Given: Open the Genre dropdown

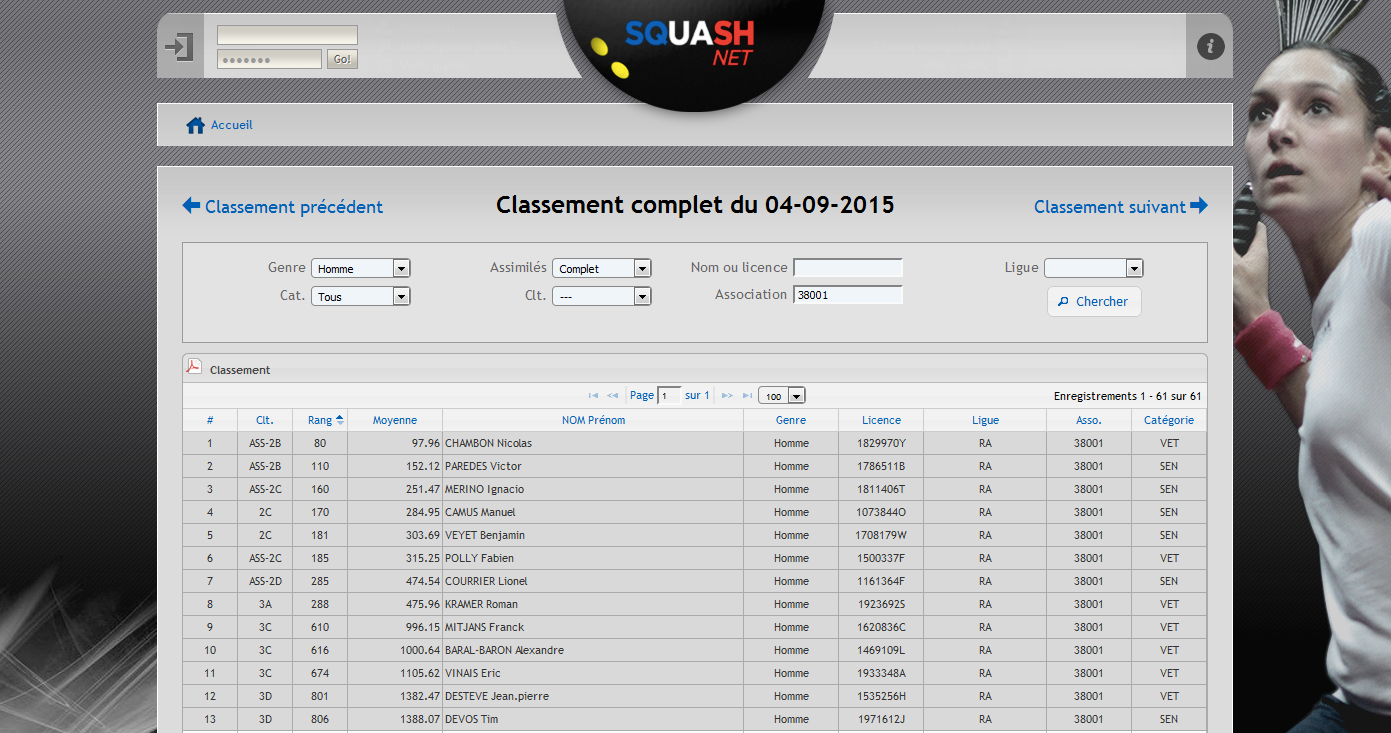Looking at the screenshot, I should point(361,268).
